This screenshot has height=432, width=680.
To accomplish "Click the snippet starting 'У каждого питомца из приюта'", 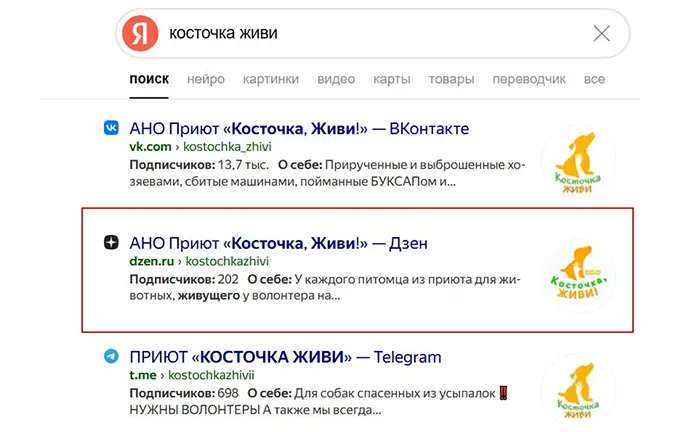I will click(x=325, y=288).
